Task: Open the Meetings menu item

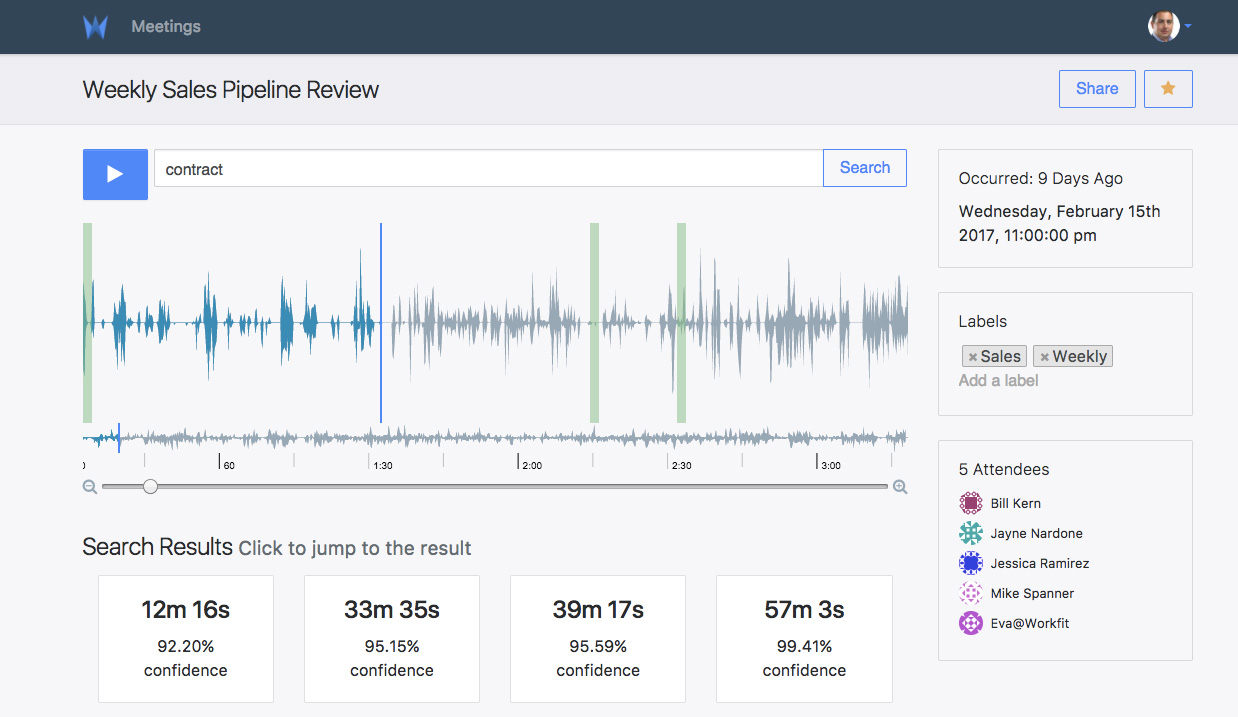Action: pyautogui.click(x=166, y=27)
